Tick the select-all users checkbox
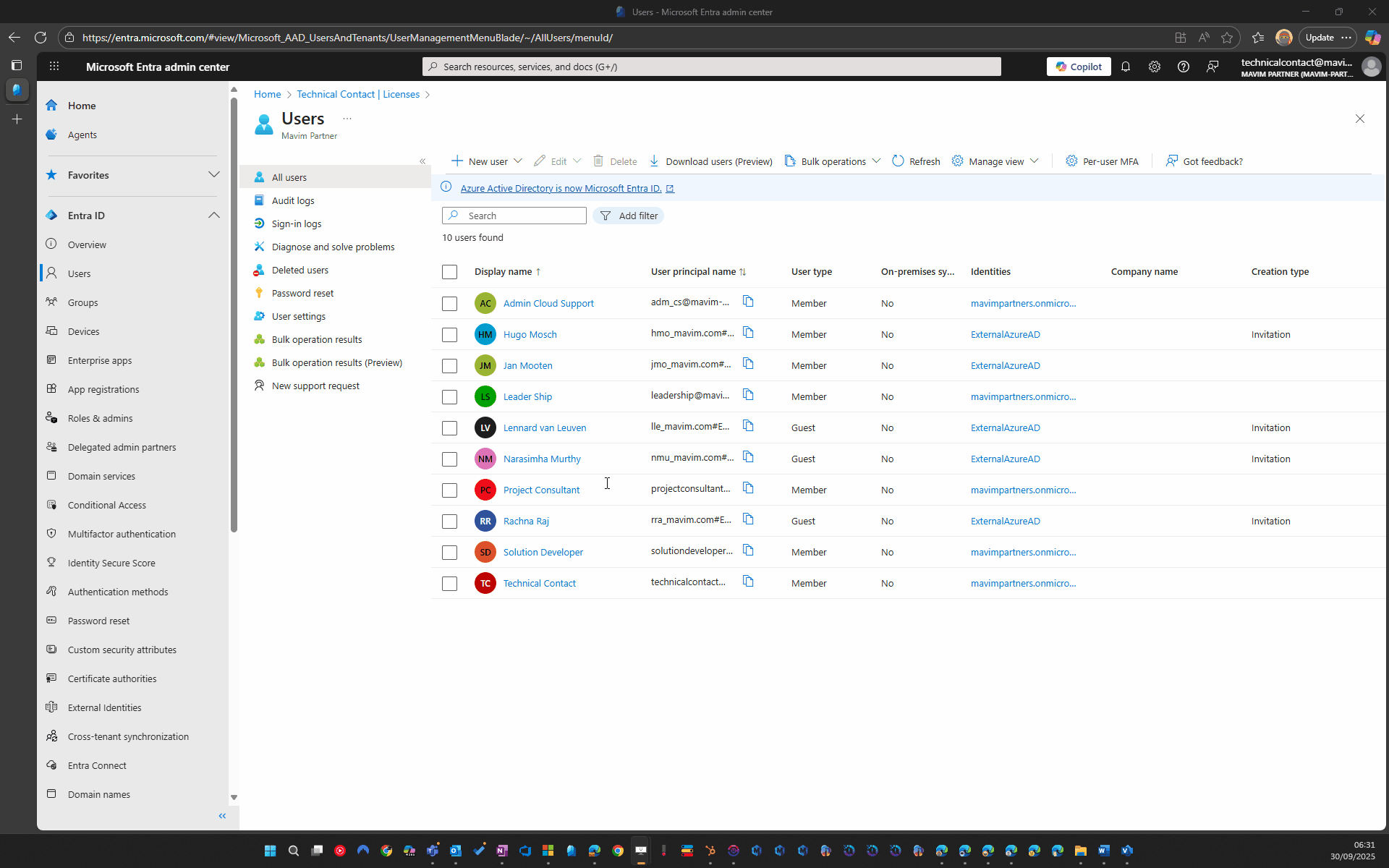 449,272
